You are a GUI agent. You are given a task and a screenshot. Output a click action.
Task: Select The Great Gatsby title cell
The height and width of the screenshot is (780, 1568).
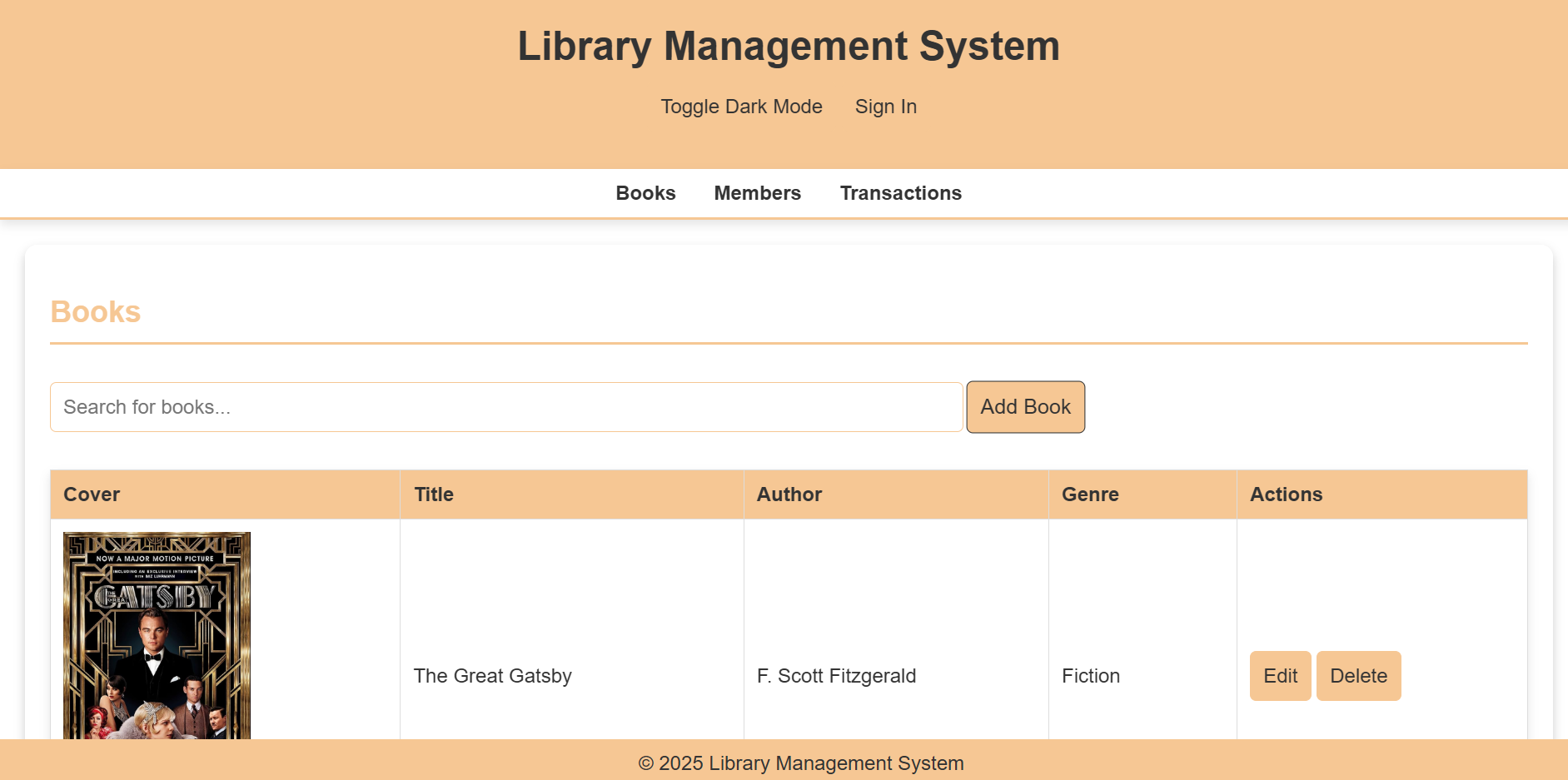point(492,676)
